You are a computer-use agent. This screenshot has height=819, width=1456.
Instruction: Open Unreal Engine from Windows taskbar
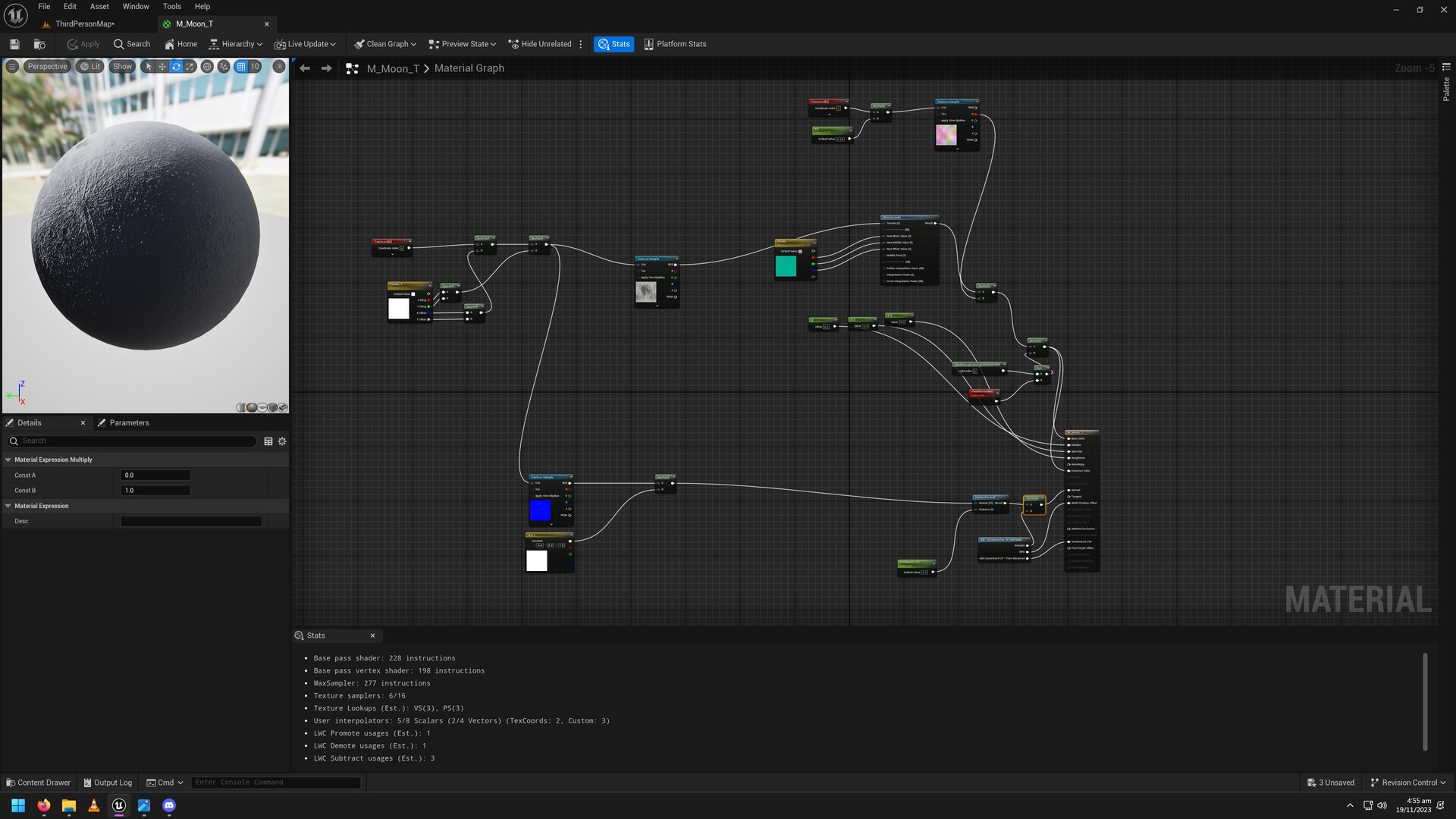pyautogui.click(x=119, y=805)
